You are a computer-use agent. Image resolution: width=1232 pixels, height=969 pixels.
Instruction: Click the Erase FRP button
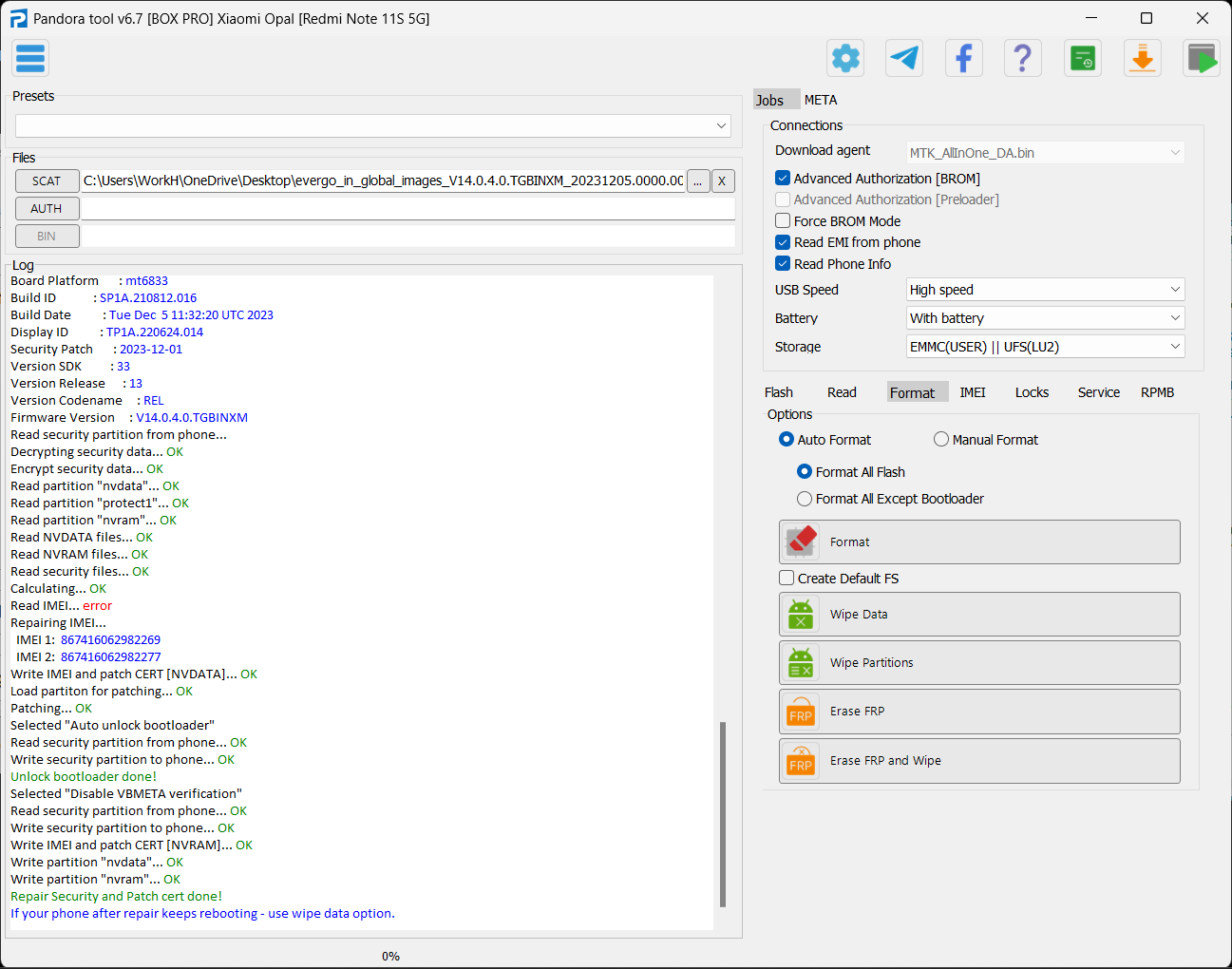[979, 712]
